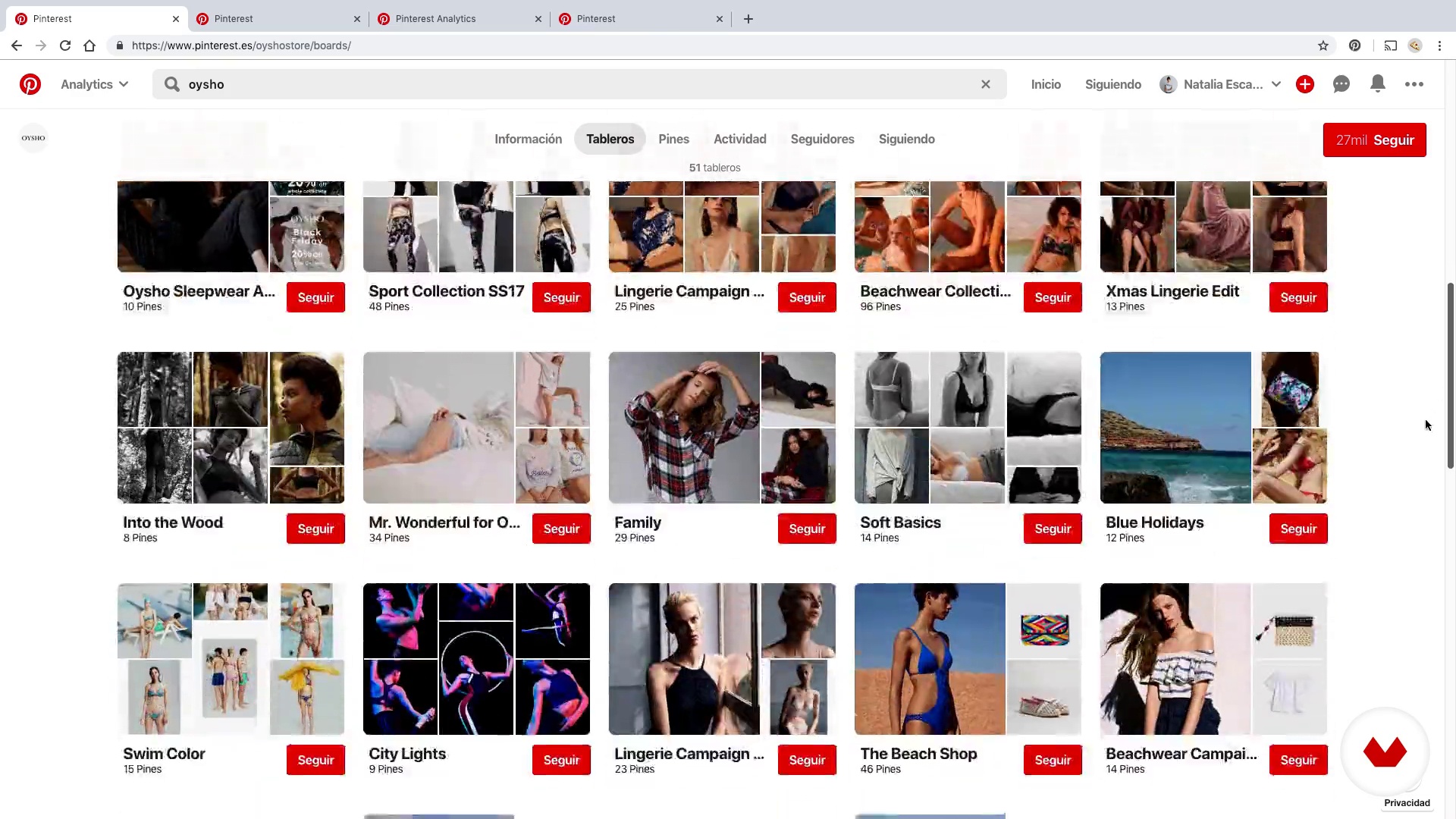1456x819 pixels.
Task: Follow the Blue Holidays board
Action: (1298, 529)
